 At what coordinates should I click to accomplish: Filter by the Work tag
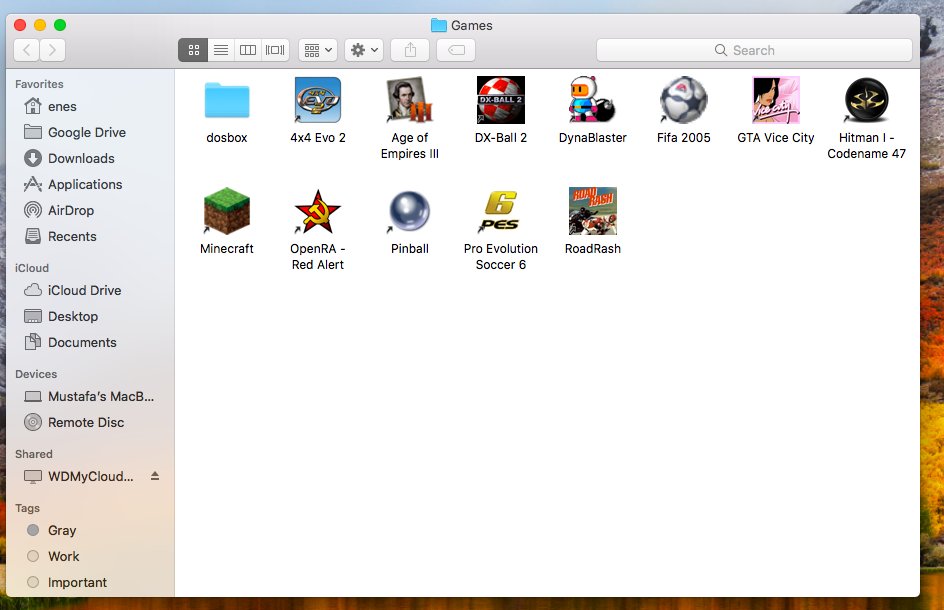coord(90,556)
